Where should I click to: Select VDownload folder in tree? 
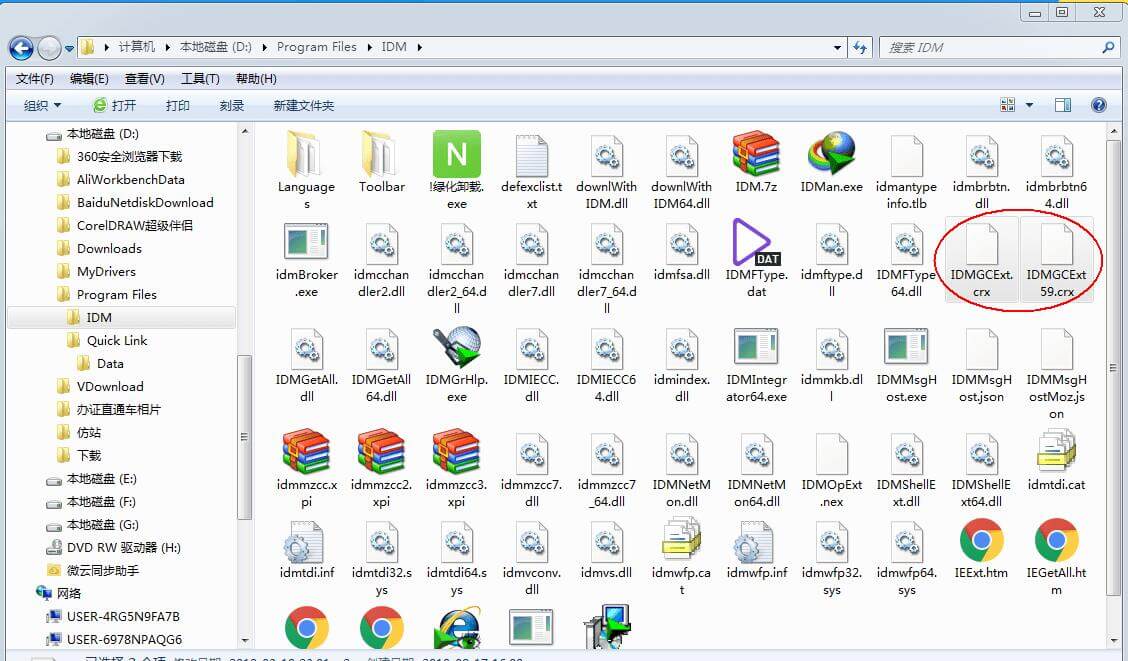[110, 386]
